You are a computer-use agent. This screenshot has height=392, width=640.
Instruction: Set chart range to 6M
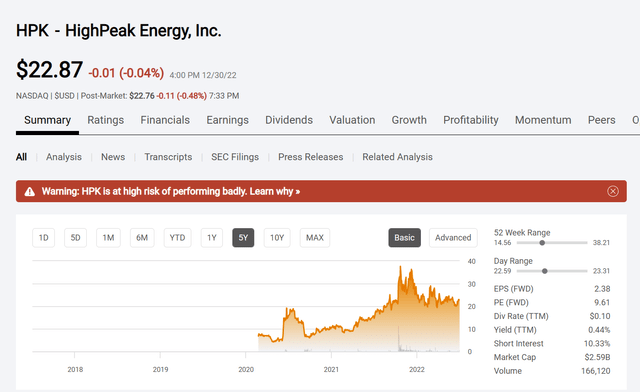click(142, 238)
